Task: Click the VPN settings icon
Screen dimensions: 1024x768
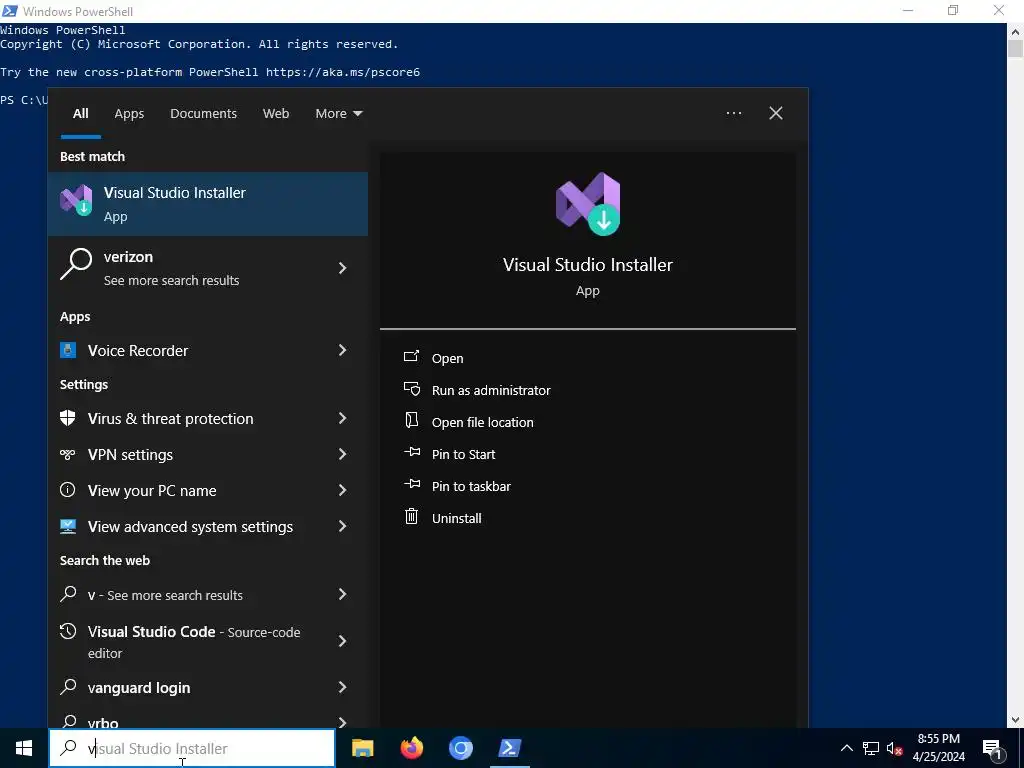Action: 68,455
